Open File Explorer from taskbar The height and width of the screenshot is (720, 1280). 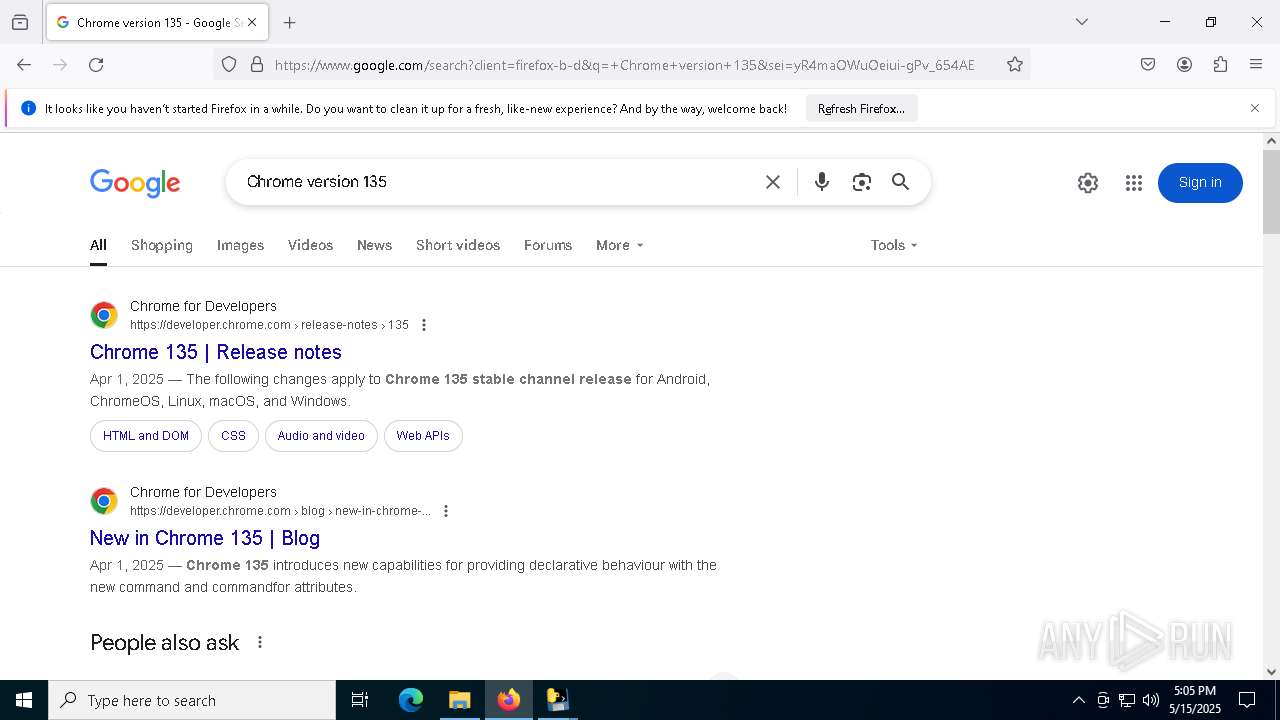(x=459, y=700)
